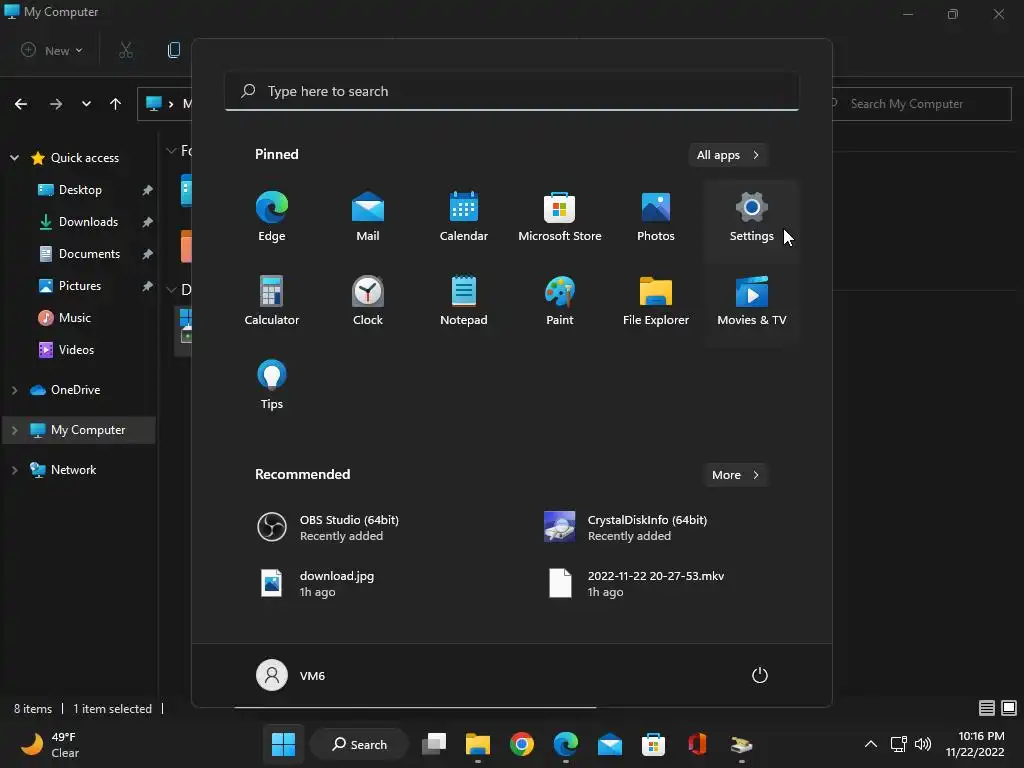Open Microsoft Store from the taskbar
Screen dimensions: 1024x768
[x=654, y=744]
